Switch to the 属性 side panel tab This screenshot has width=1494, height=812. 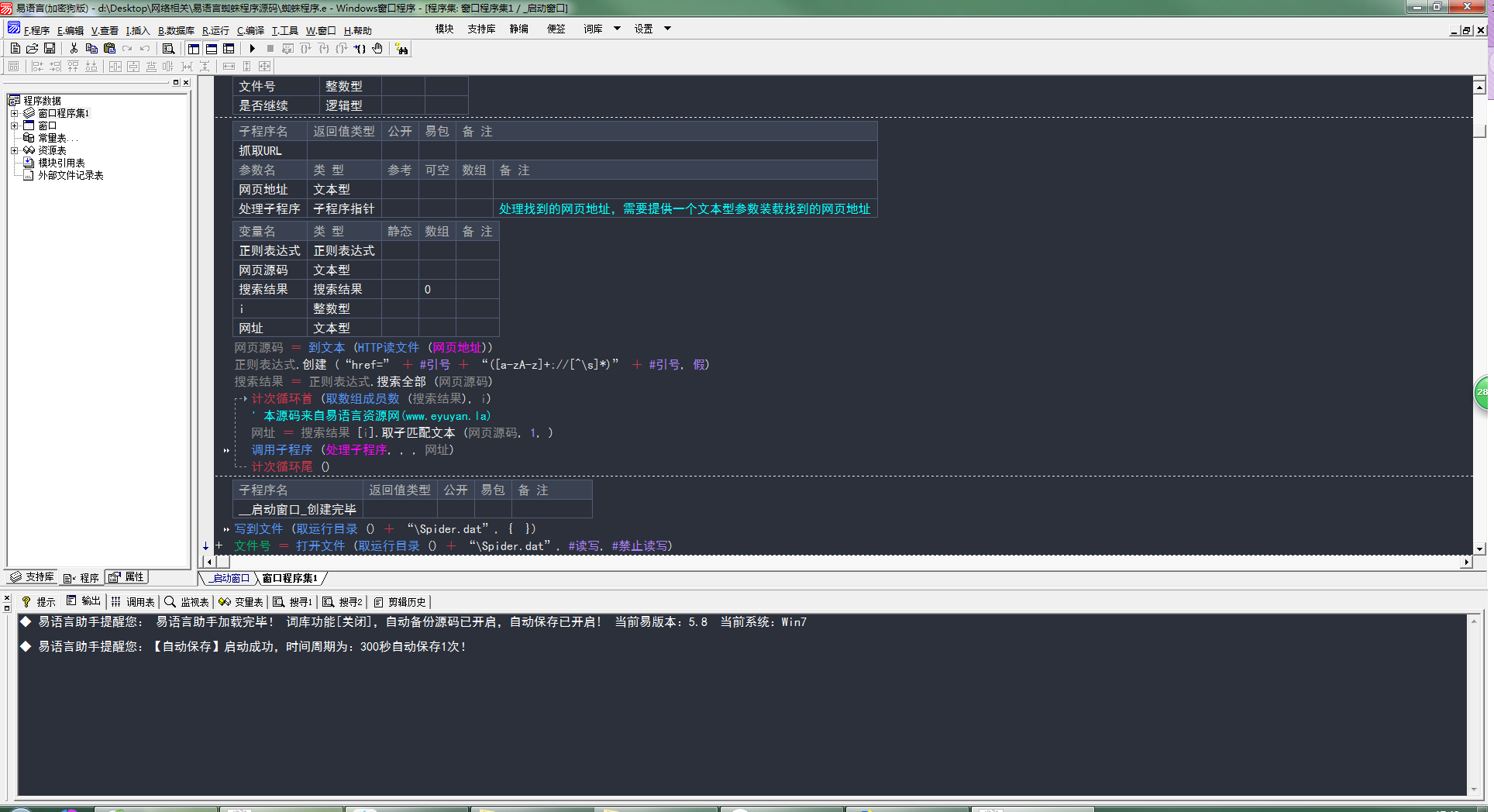126,577
